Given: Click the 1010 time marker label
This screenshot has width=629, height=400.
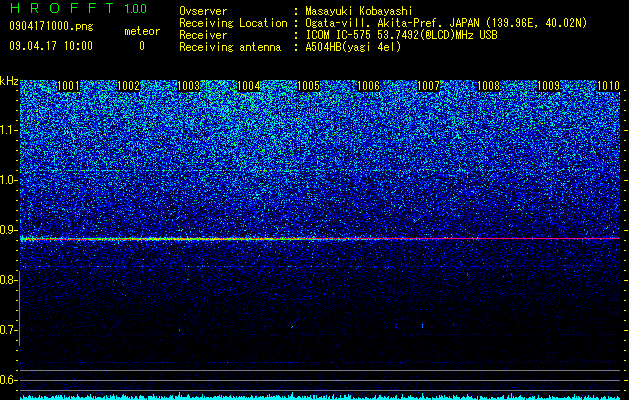Looking at the screenshot, I should pyautogui.click(x=608, y=86).
